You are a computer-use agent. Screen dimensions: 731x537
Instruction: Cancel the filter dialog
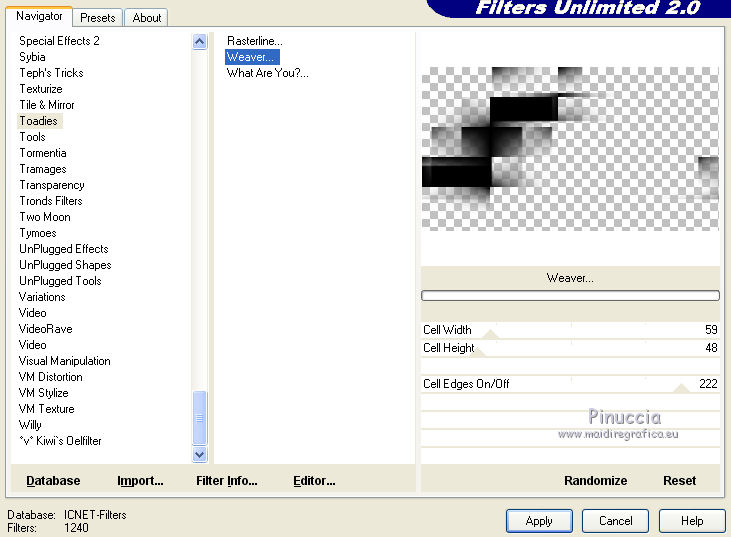tap(615, 521)
